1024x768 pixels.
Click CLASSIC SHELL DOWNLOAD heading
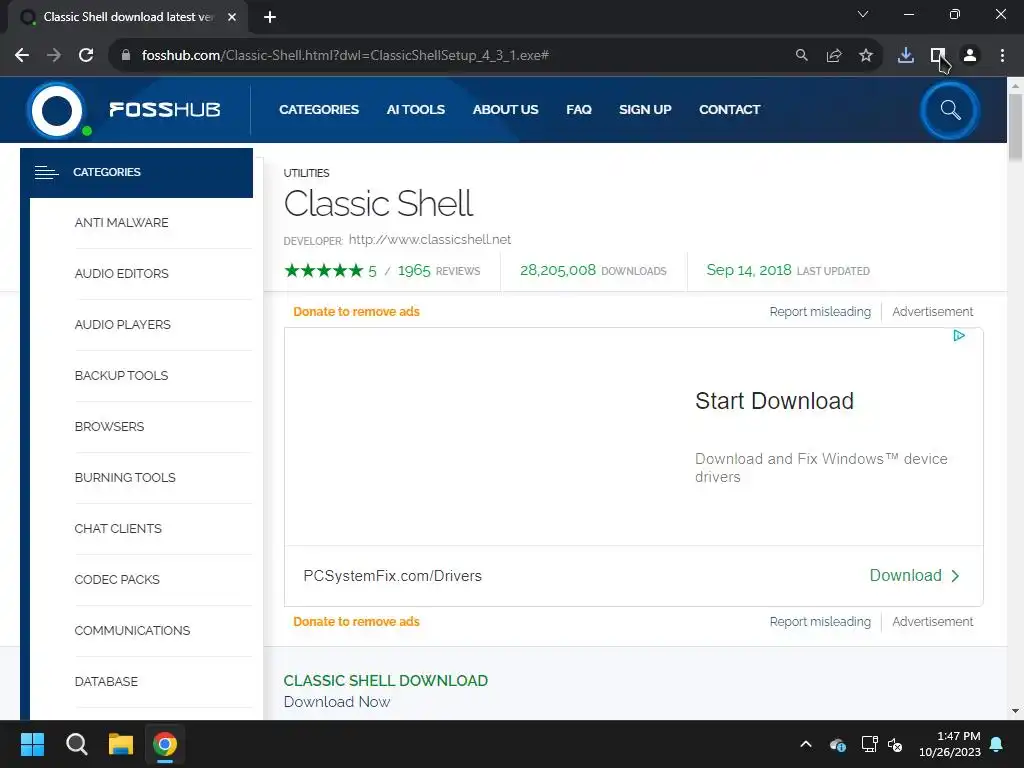tap(385, 680)
